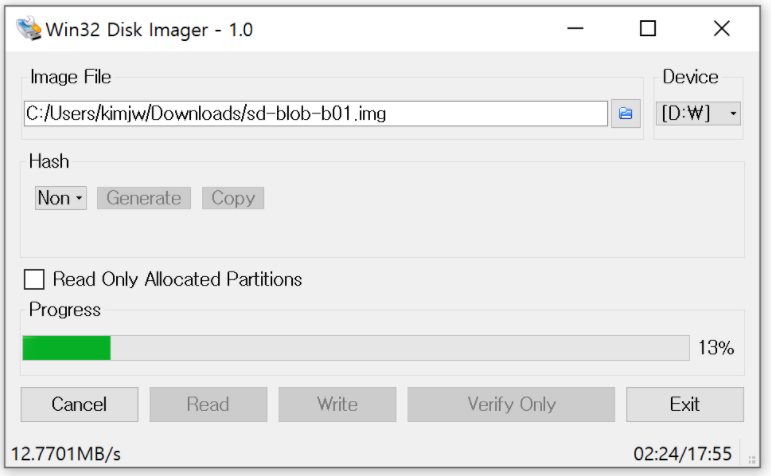Click the window resize grip corner
This screenshot has height=476, width=771.
(x=752, y=460)
